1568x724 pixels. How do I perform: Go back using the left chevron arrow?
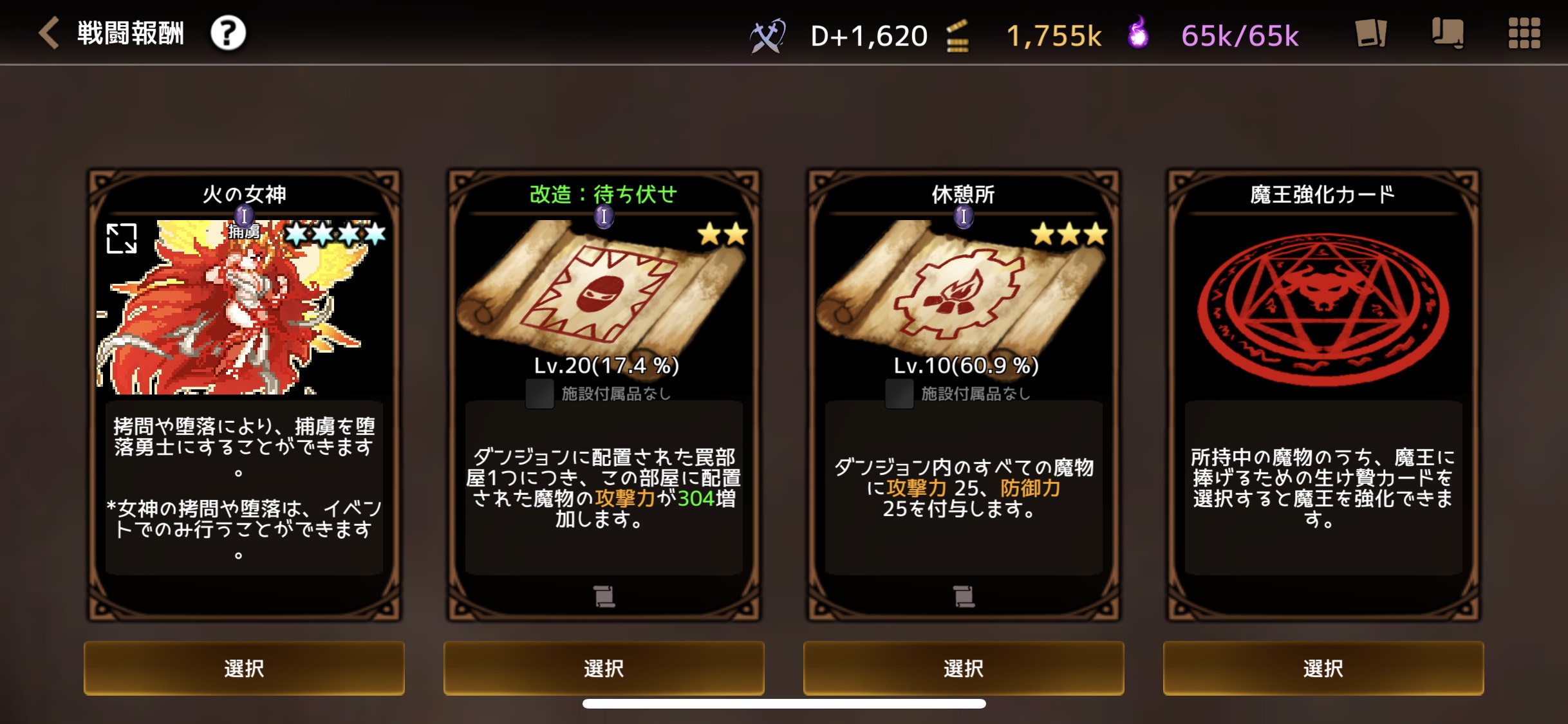tap(49, 33)
